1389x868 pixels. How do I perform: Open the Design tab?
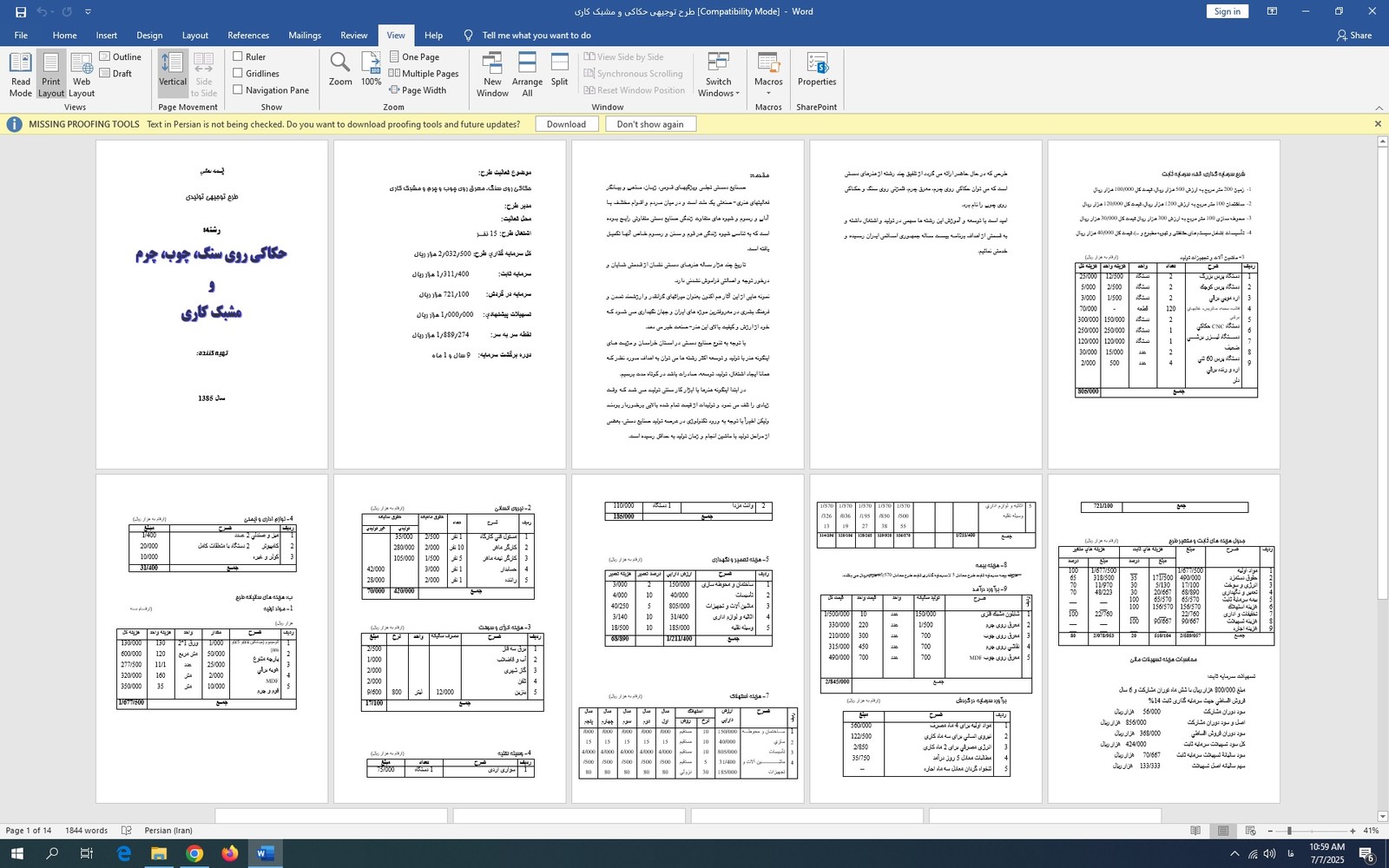click(149, 36)
